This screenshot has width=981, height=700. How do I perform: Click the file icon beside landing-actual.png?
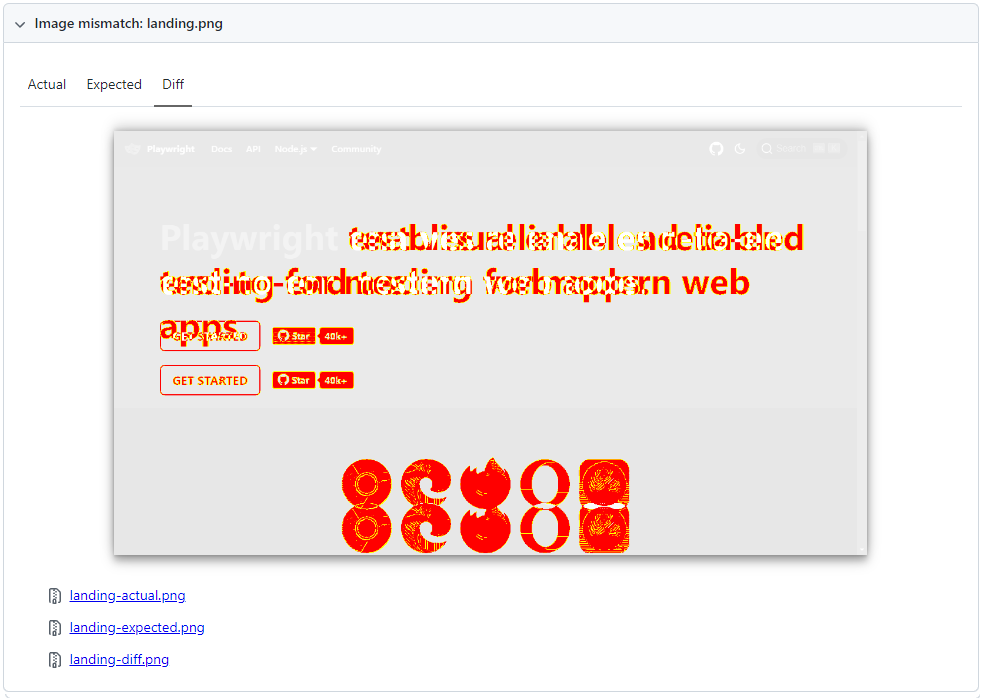click(55, 596)
